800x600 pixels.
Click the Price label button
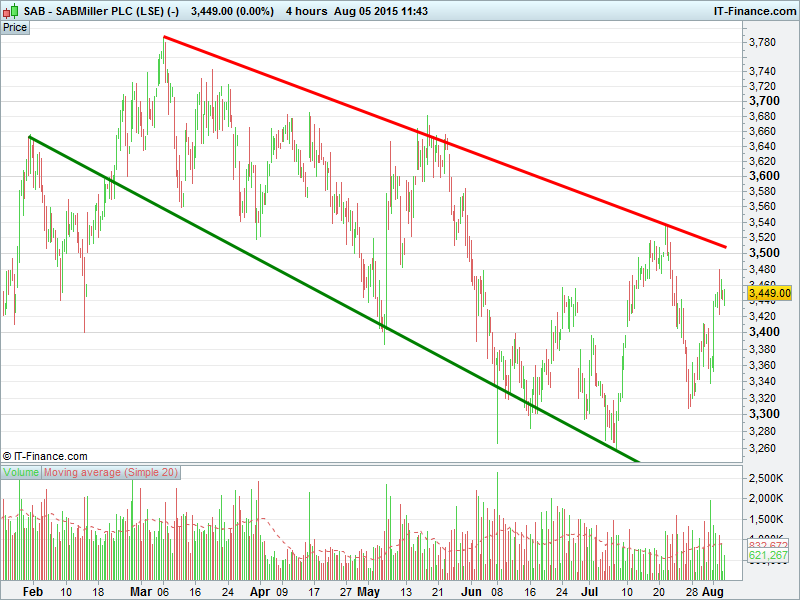tap(15, 28)
